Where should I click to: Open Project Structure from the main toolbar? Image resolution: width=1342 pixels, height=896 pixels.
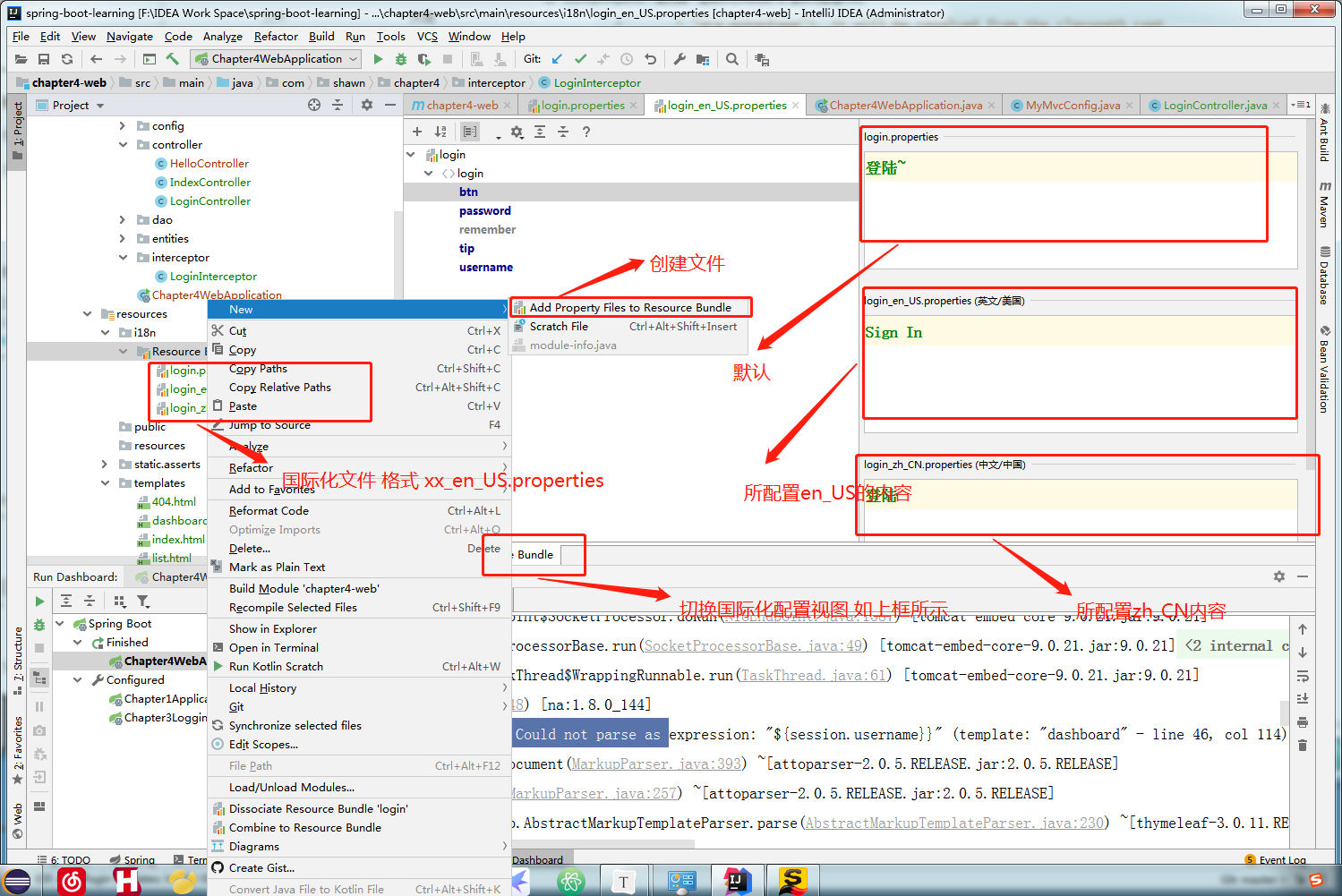[x=703, y=59]
